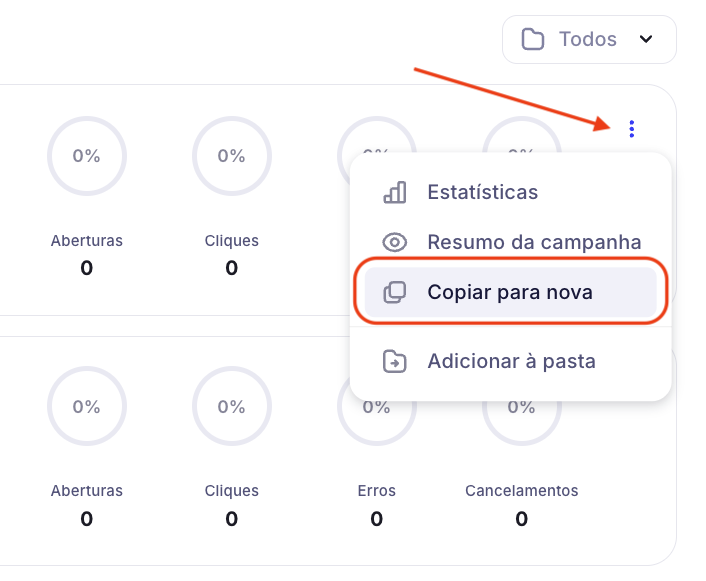Click the Aberturas label in the top card

(x=87, y=241)
